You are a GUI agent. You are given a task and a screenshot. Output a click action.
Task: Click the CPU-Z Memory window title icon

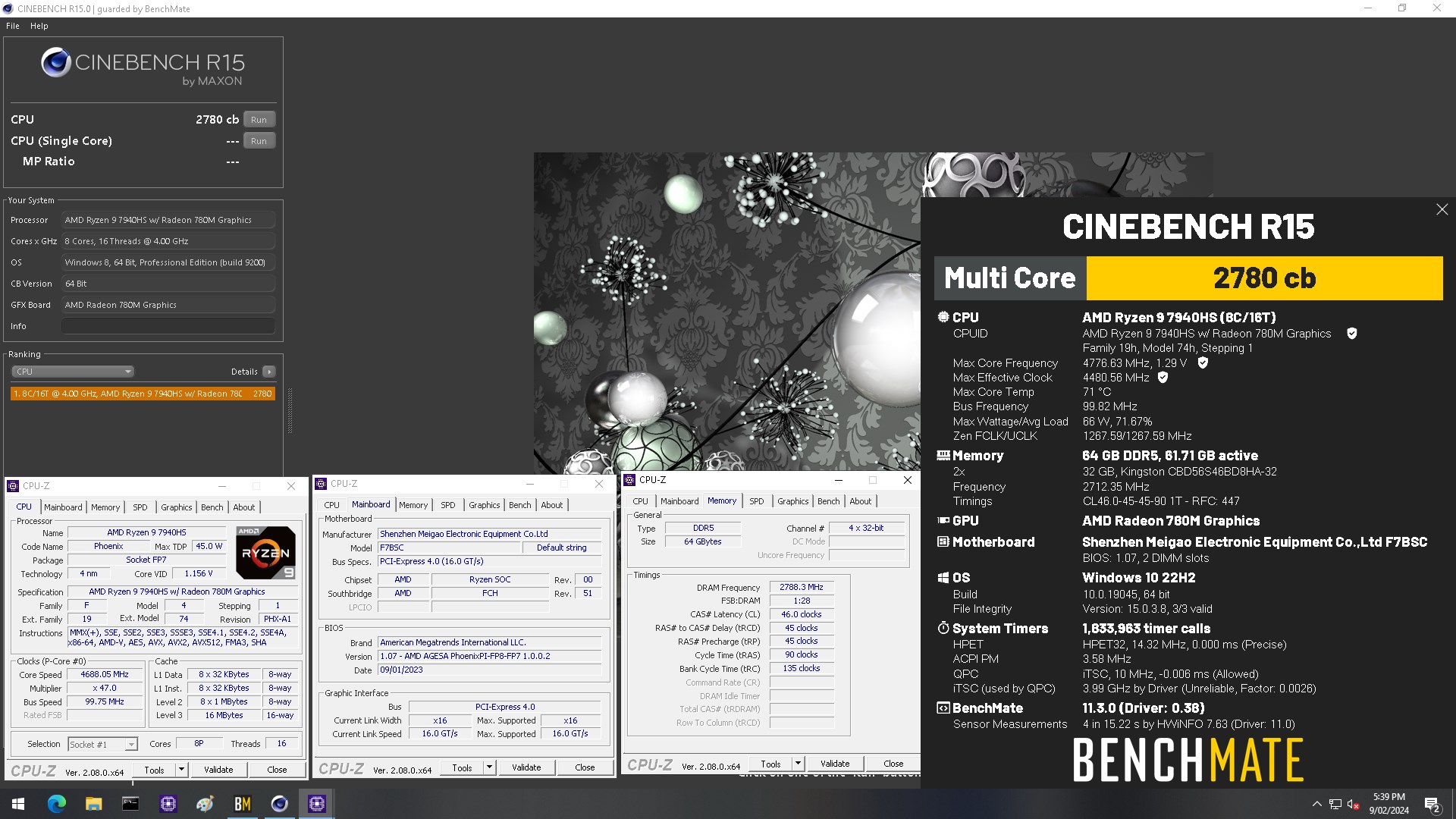click(629, 480)
